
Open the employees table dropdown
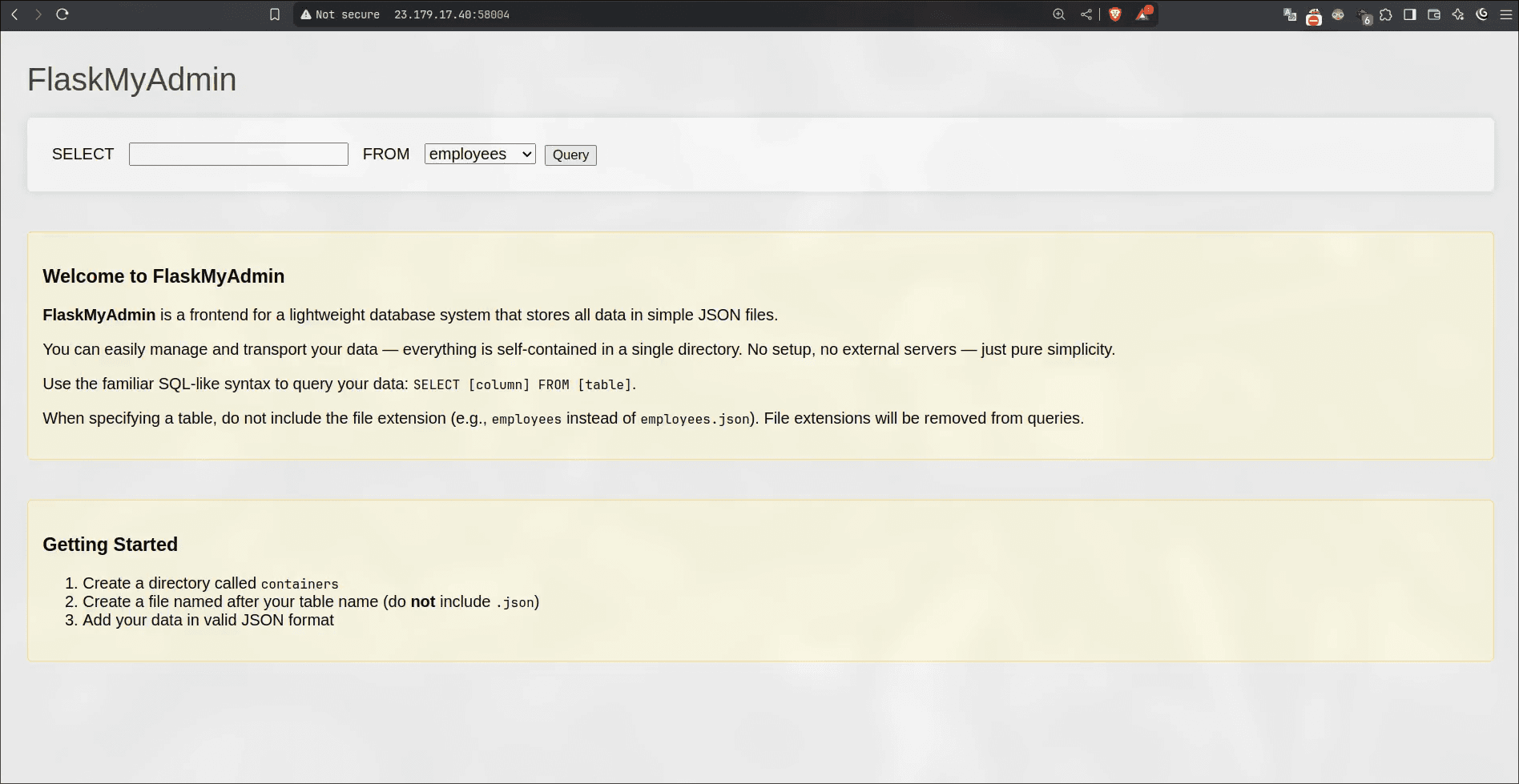[479, 154]
